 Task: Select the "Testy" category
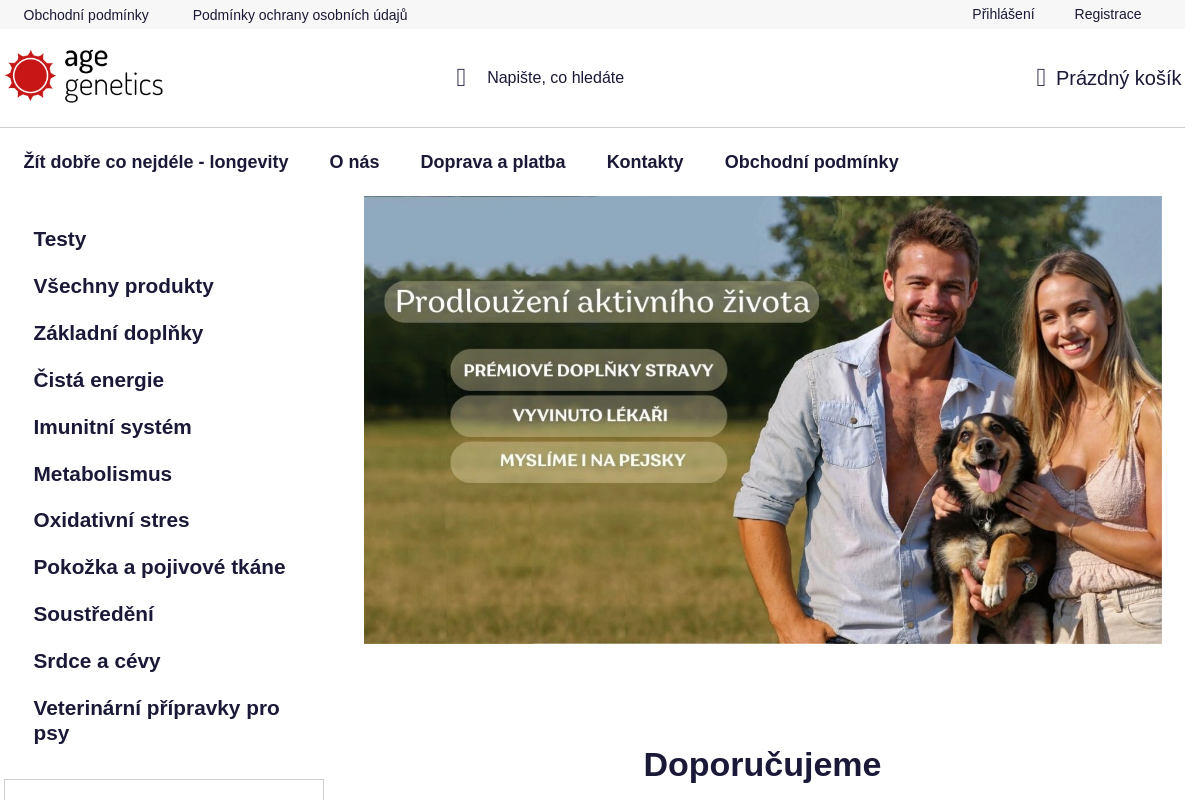click(x=60, y=239)
